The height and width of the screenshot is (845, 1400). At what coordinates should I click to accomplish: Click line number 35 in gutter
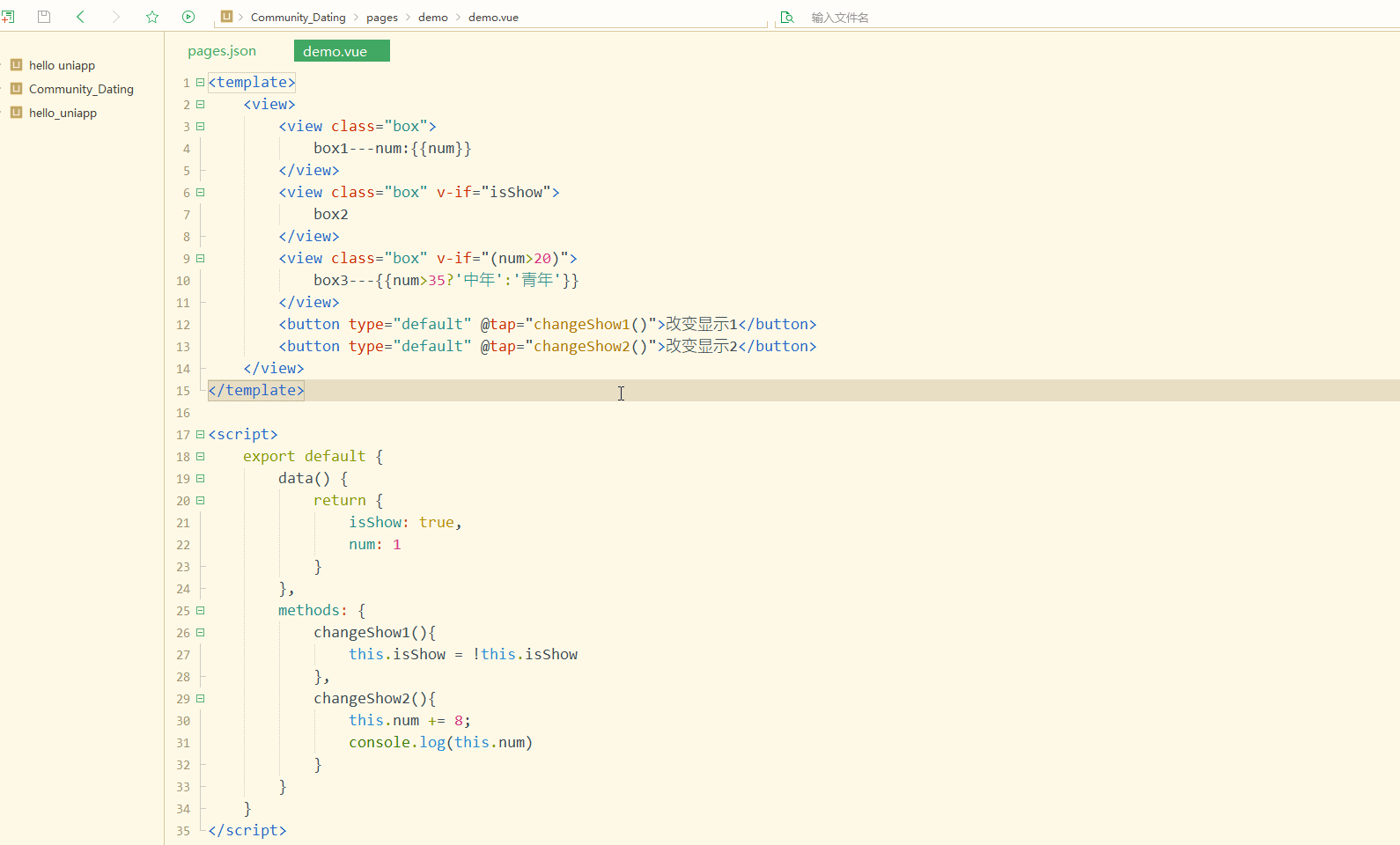pos(183,831)
